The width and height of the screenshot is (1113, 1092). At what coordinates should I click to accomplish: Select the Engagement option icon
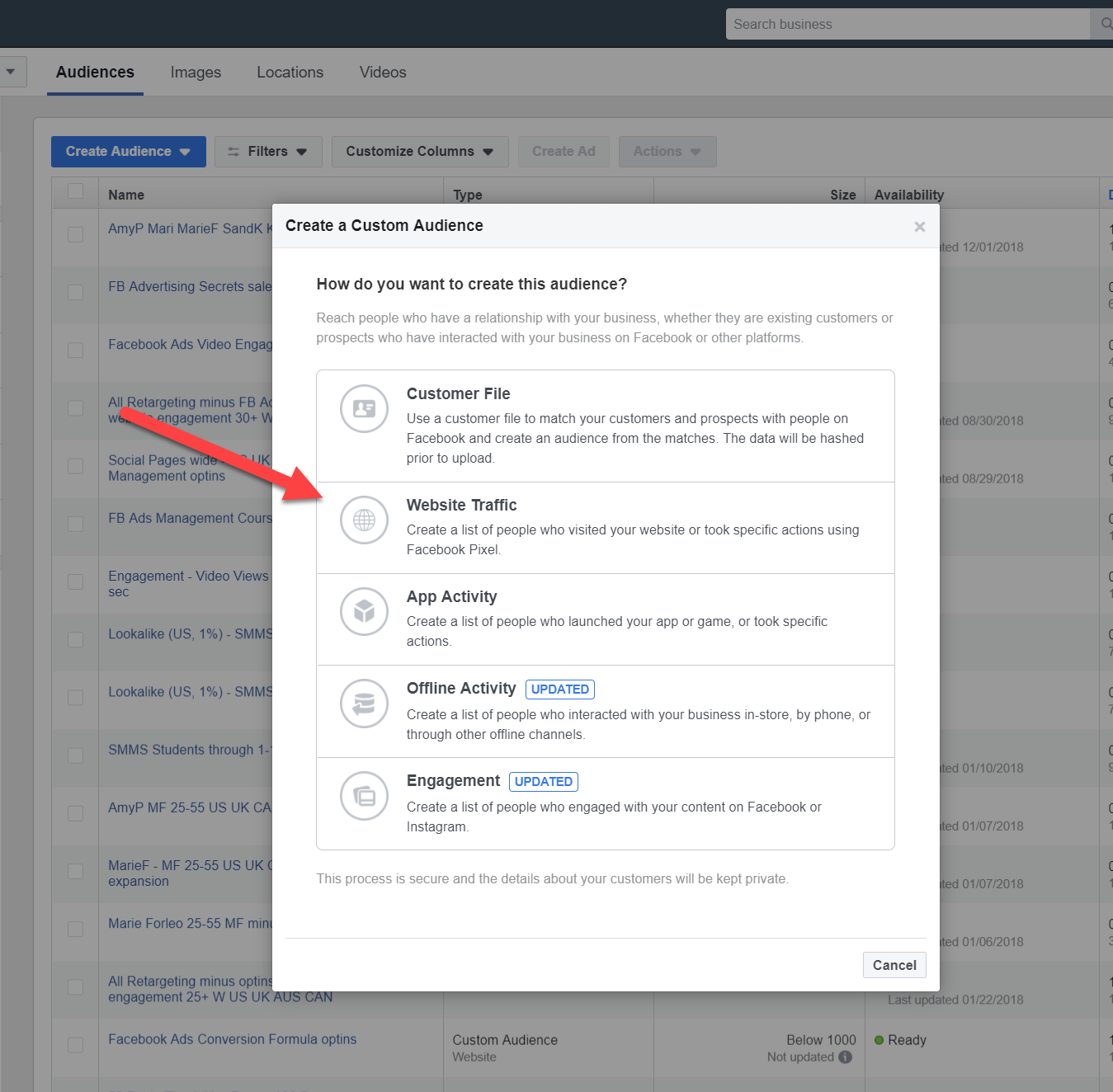(363, 796)
